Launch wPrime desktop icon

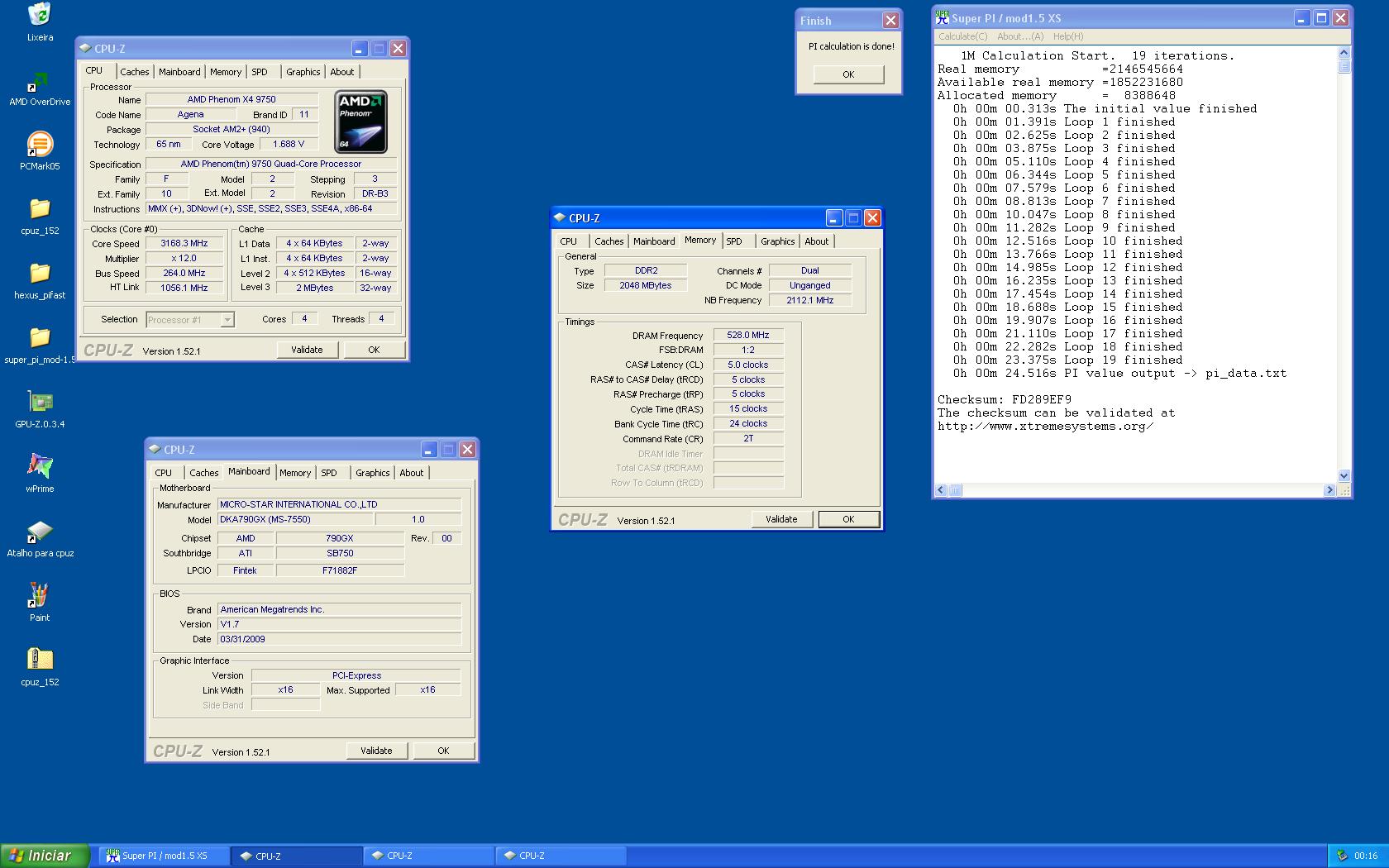tap(40, 466)
